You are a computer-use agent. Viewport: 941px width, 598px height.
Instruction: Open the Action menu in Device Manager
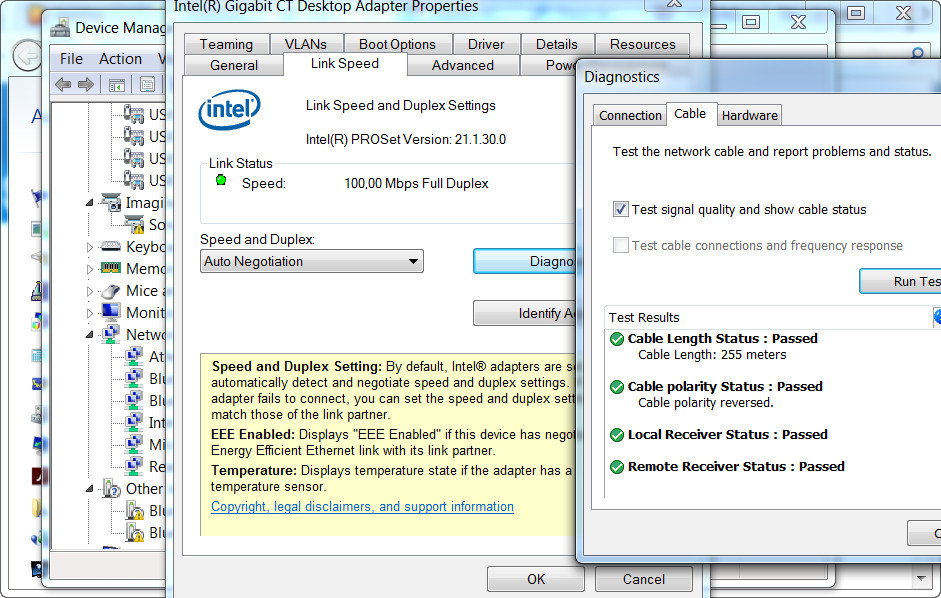tap(121, 59)
